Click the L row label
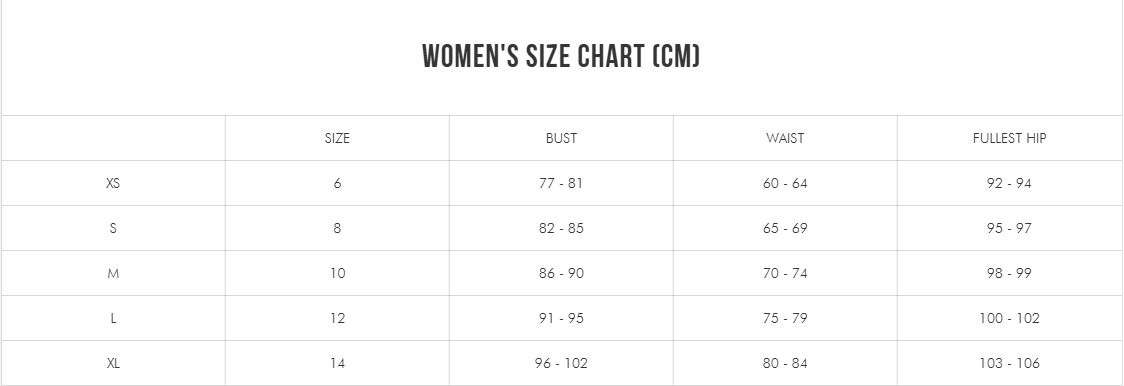 (113, 319)
